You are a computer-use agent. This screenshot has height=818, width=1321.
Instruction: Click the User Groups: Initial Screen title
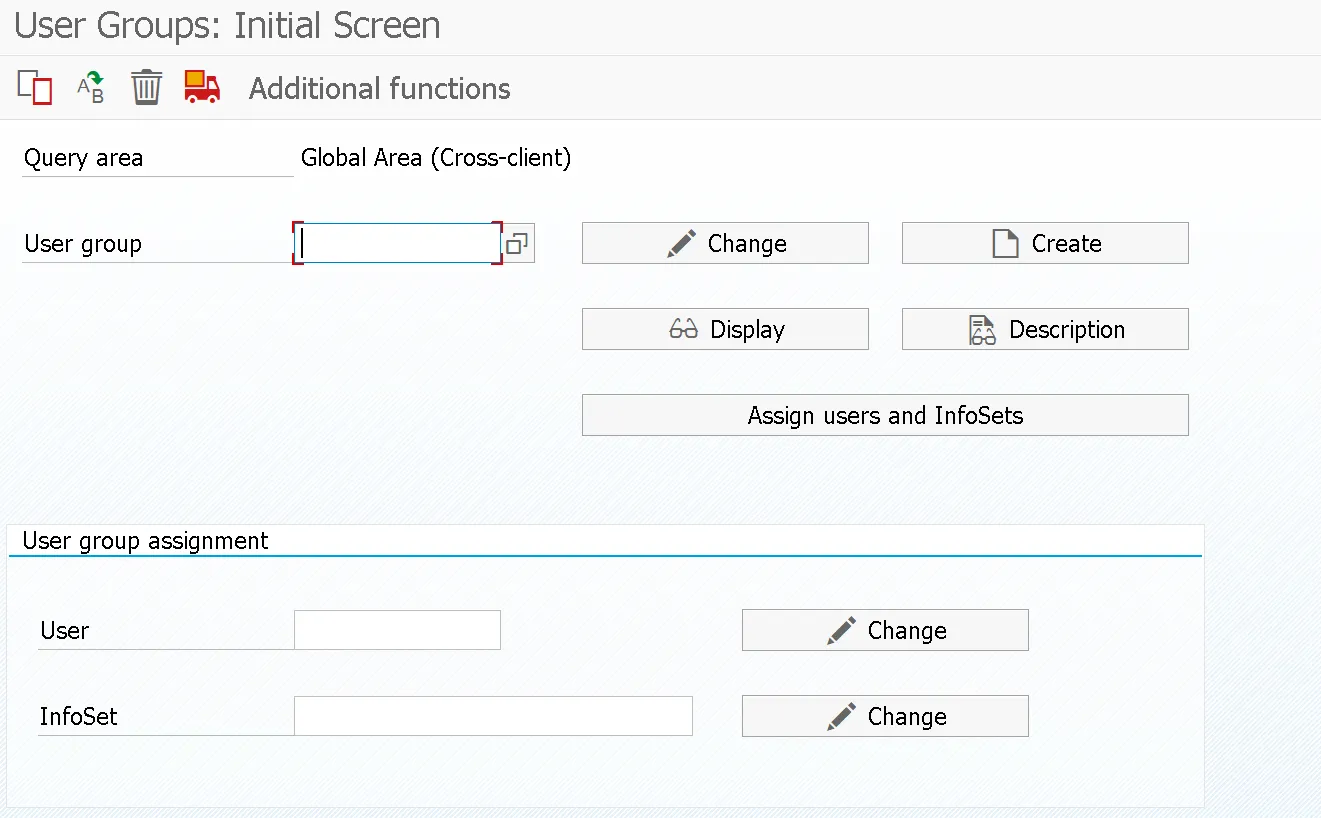pos(227,26)
